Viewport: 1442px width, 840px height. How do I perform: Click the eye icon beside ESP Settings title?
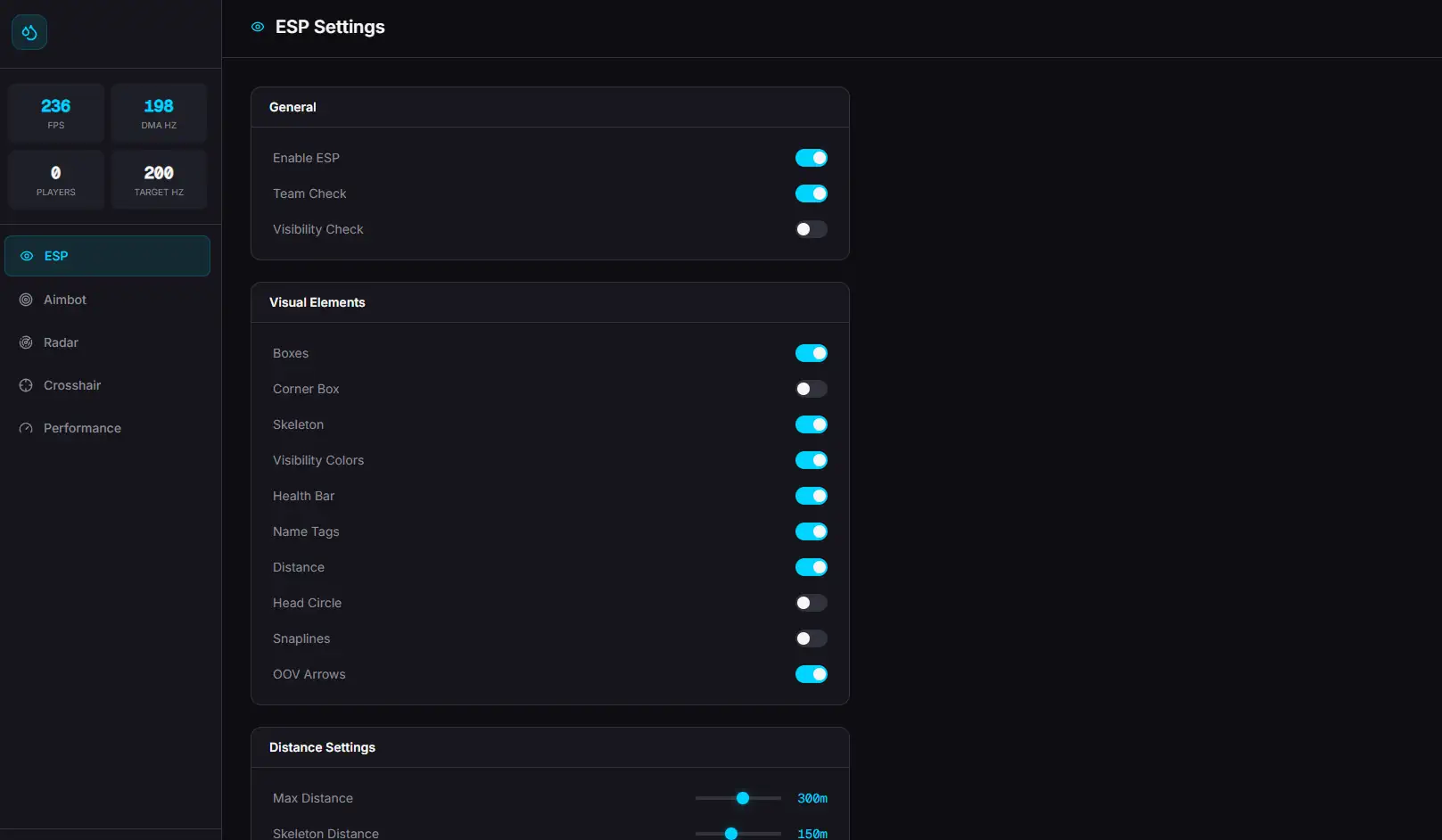(258, 28)
